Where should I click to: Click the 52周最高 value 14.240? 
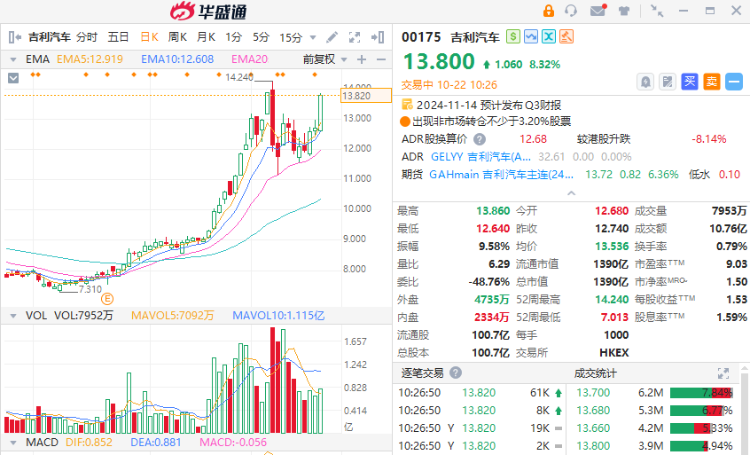click(612, 300)
